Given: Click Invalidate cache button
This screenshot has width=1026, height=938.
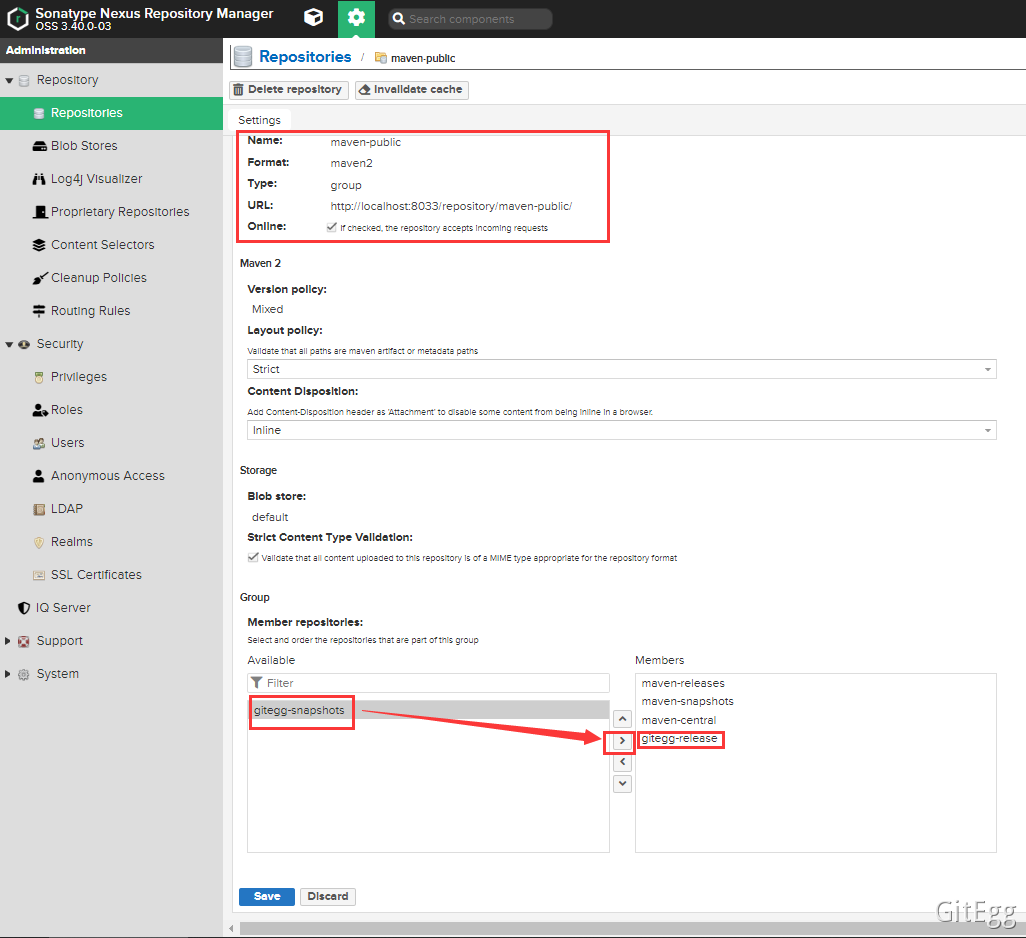Looking at the screenshot, I should point(412,90).
